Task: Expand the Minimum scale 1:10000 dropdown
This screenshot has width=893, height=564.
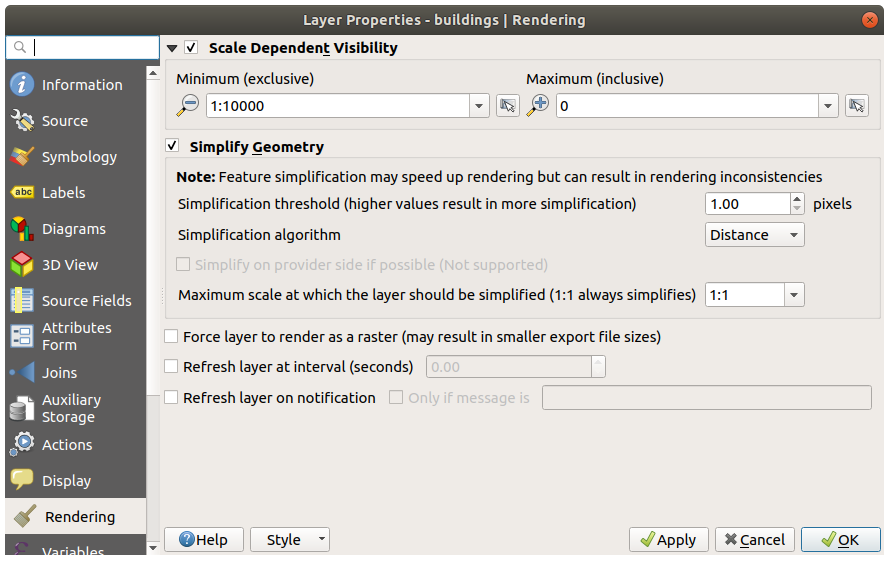Action: [478, 106]
